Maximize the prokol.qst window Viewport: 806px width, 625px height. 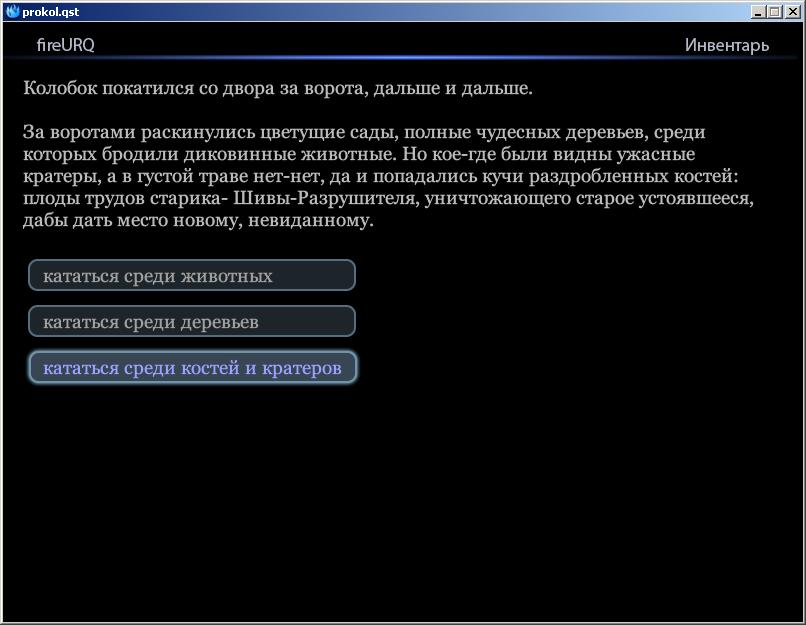click(x=773, y=12)
